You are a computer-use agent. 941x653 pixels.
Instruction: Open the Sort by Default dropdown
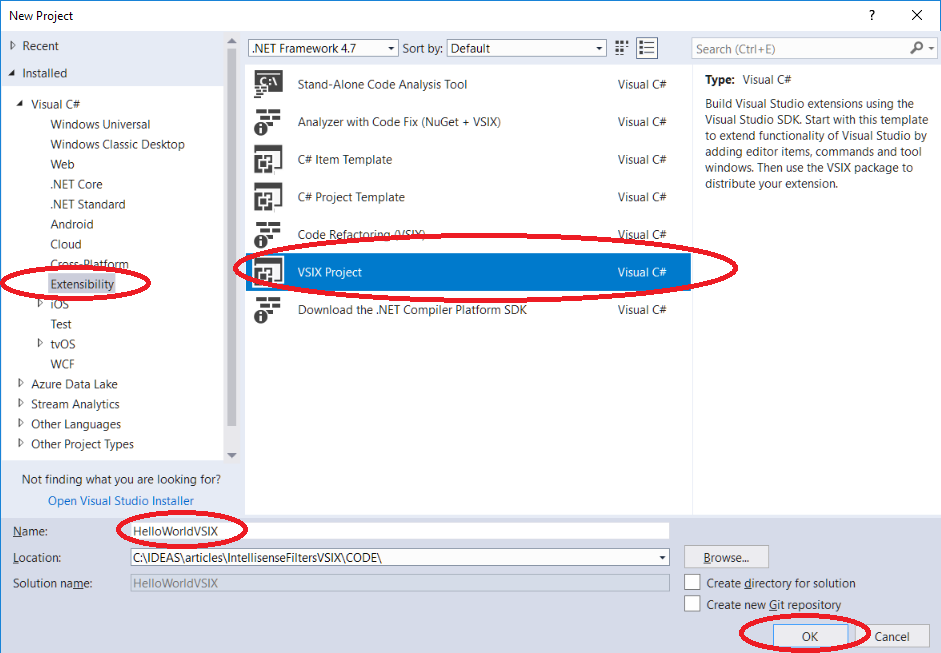click(x=526, y=48)
